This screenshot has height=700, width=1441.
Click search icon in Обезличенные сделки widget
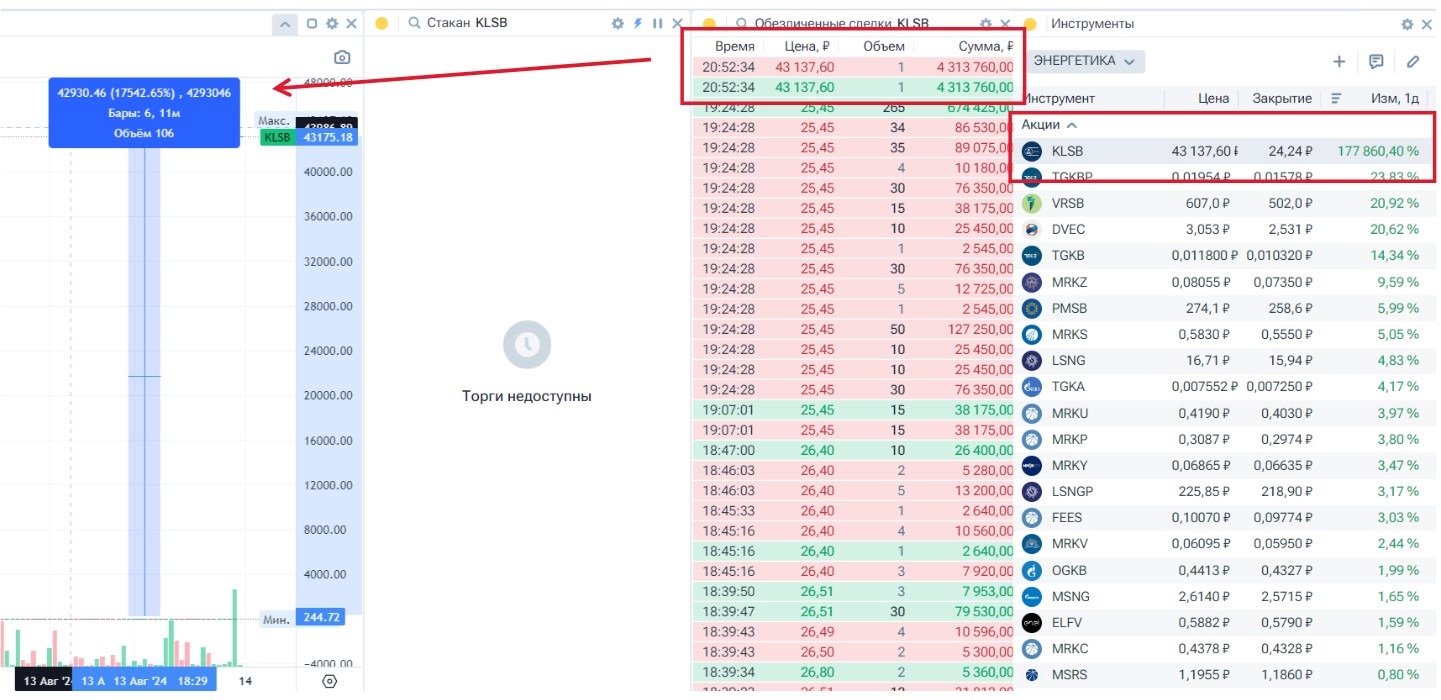click(742, 23)
